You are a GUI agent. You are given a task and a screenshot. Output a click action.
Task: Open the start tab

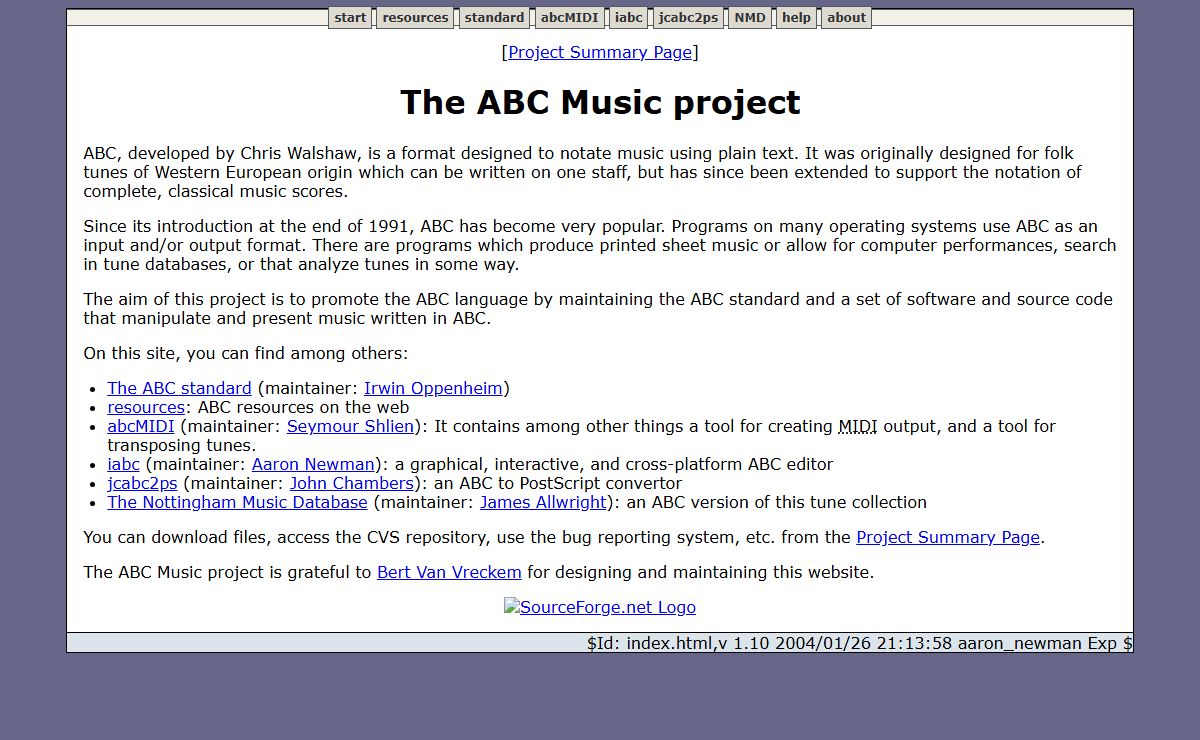350,18
